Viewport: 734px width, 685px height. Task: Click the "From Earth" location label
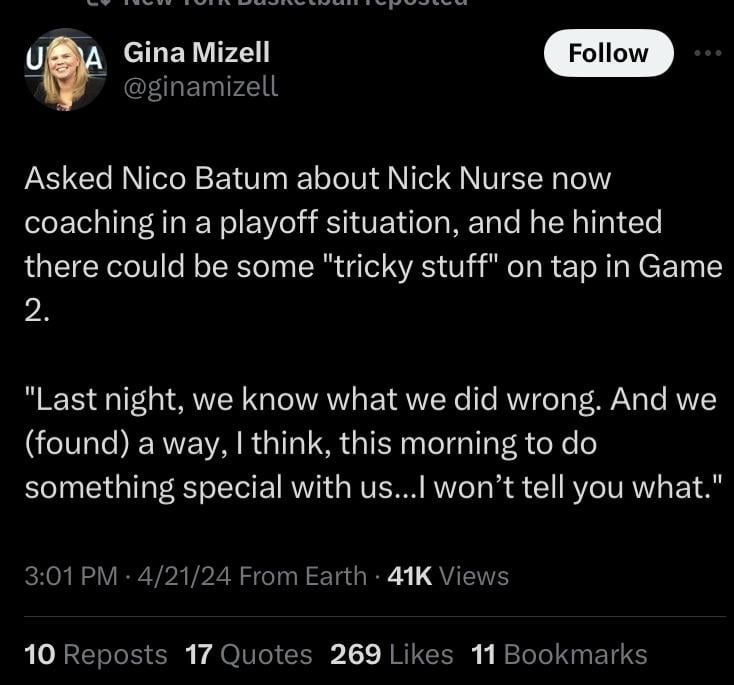point(303,576)
